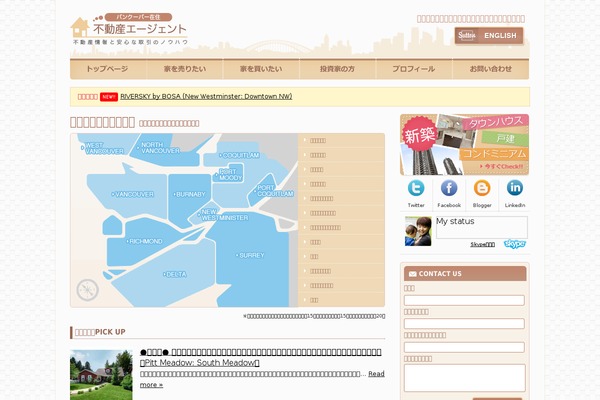Focus the CONTACT US message textarea
This screenshot has width=600, height=400.
(465, 378)
